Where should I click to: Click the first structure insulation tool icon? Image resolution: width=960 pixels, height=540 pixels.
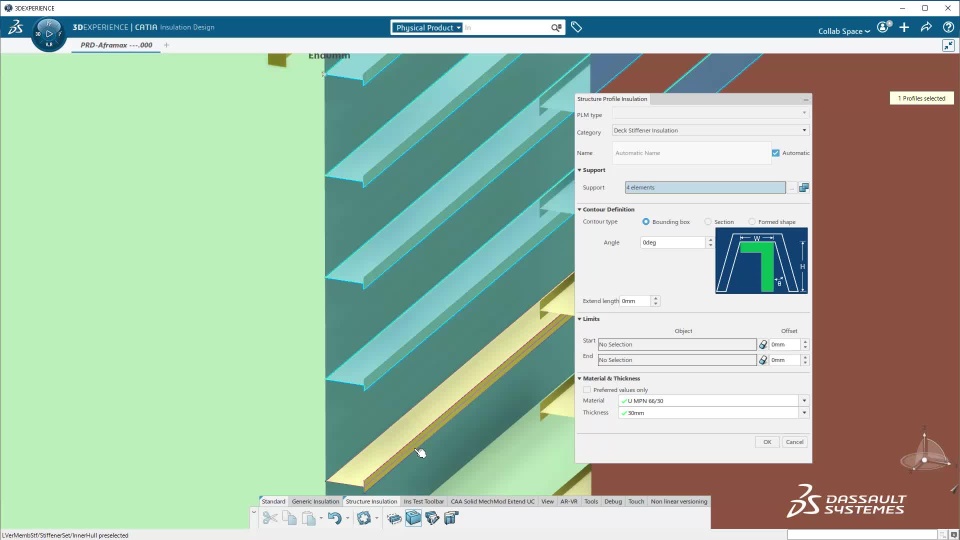pos(394,518)
